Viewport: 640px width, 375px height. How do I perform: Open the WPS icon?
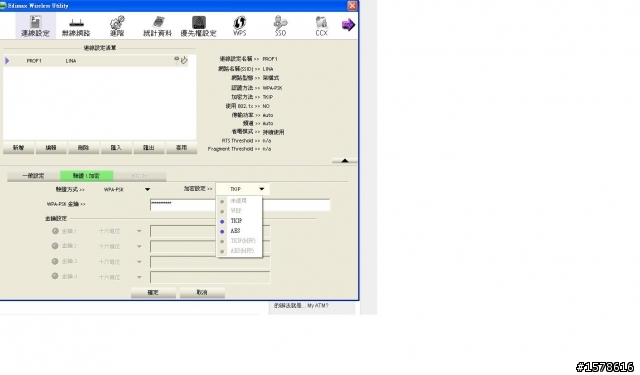pos(240,25)
